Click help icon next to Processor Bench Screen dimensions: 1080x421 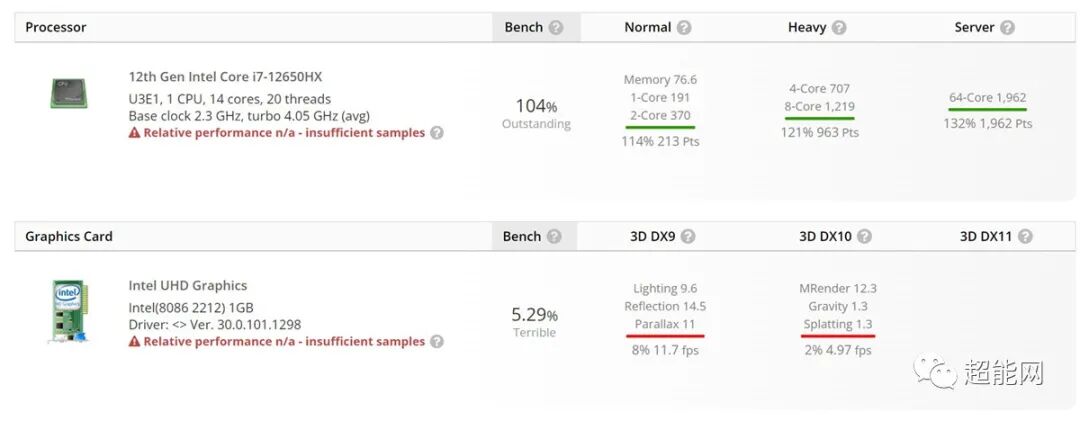click(556, 28)
